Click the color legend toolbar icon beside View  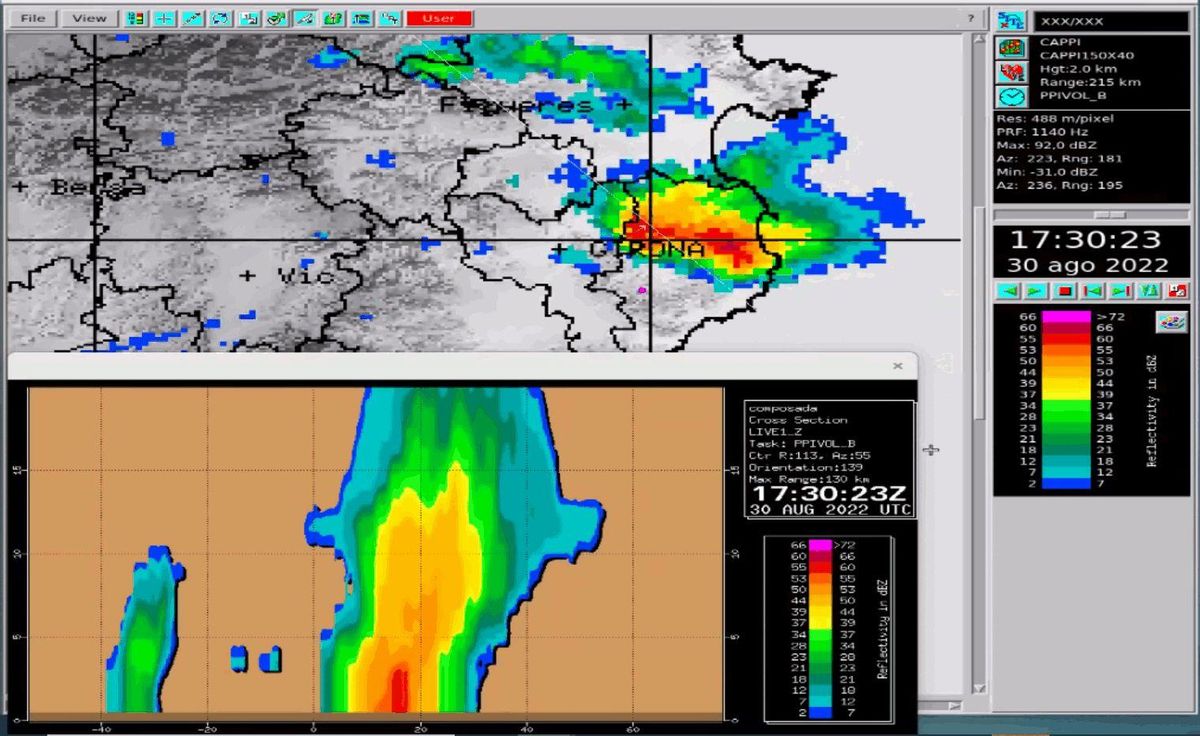[137, 18]
